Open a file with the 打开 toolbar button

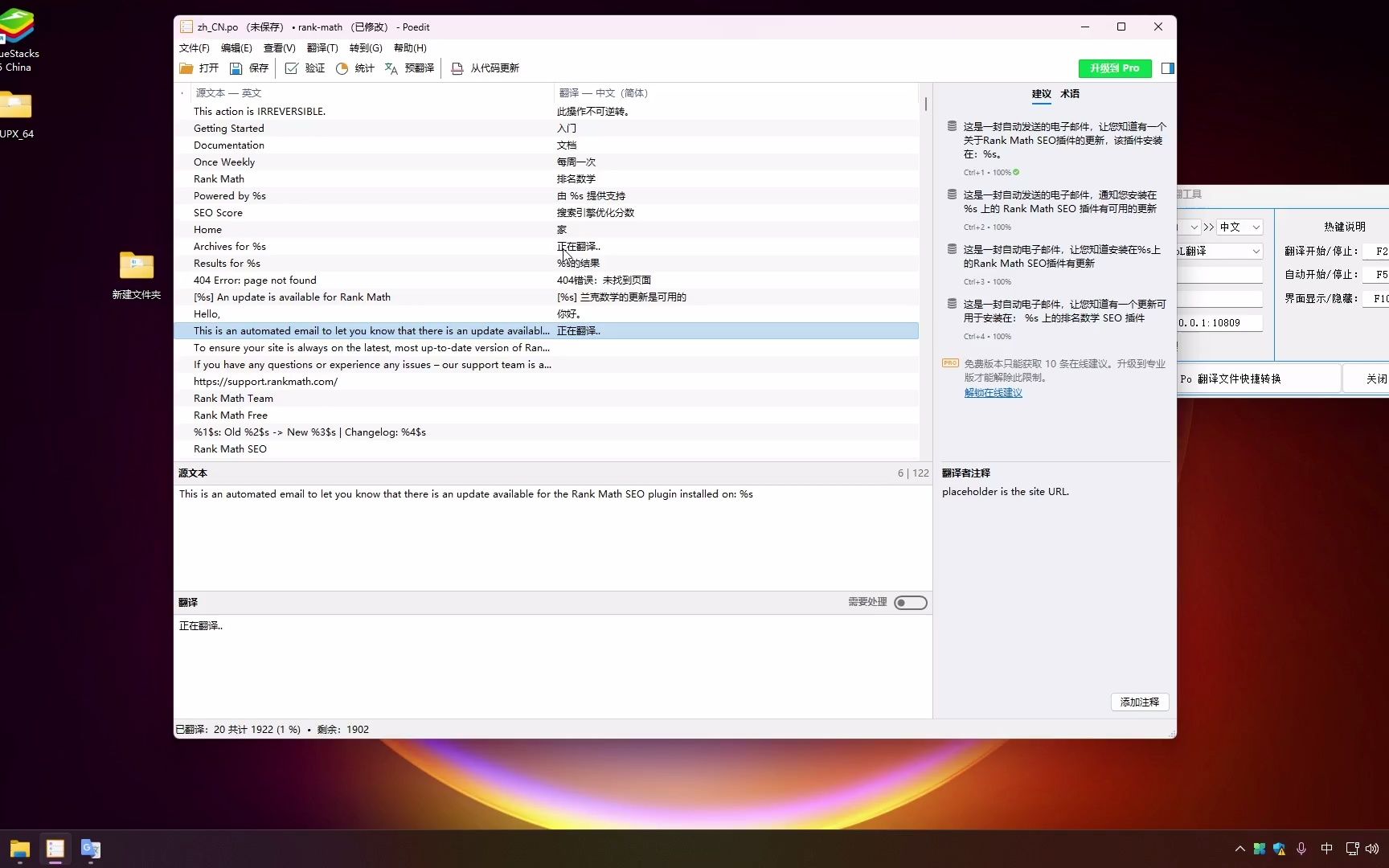click(199, 68)
